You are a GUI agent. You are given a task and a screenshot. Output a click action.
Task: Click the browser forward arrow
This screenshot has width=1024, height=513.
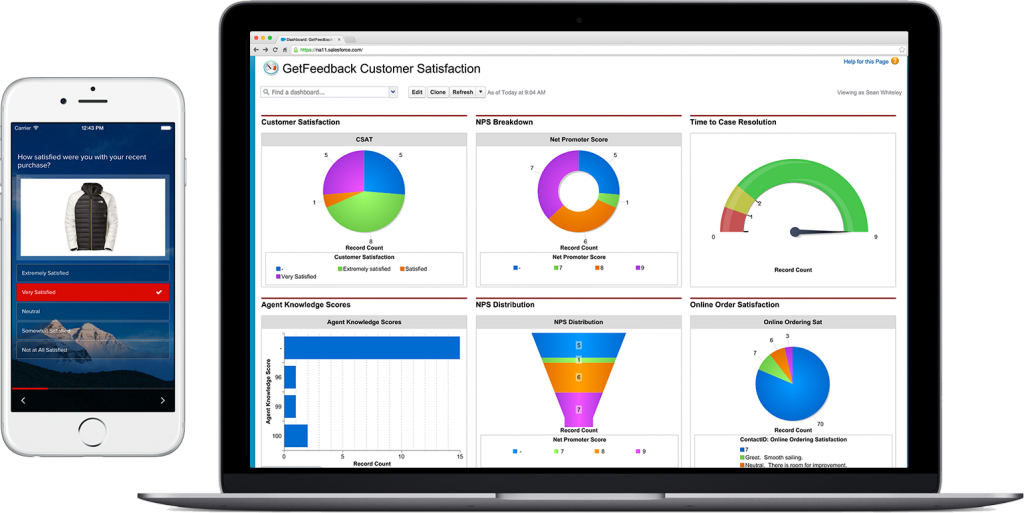pos(265,50)
